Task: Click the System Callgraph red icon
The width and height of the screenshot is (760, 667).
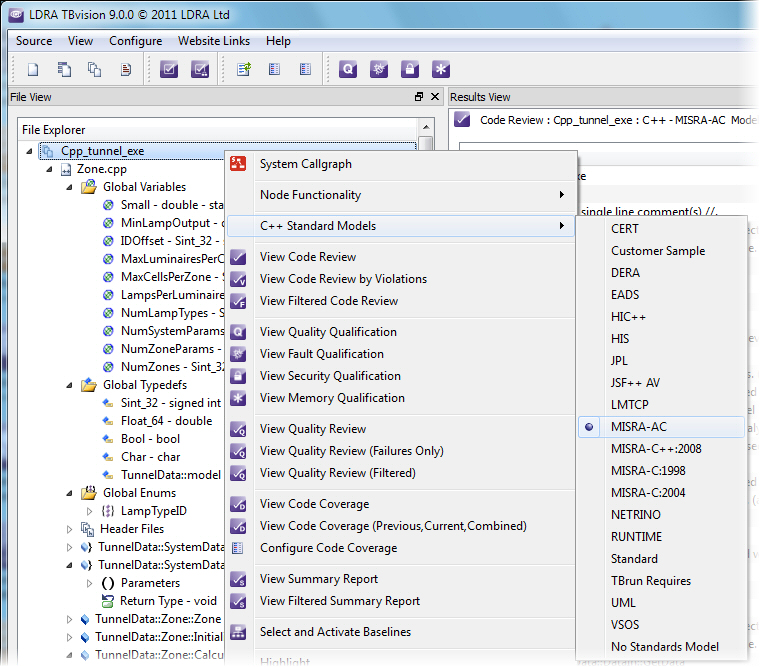Action: [238, 164]
